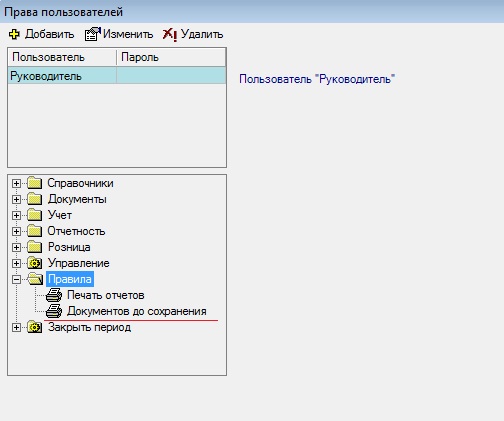Click the folder icon next to Справочники
Screen dimensions: 504x421
[34, 183]
